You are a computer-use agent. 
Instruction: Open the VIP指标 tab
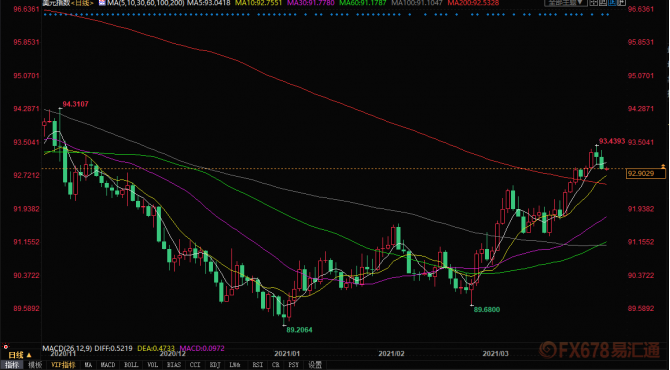point(63,365)
